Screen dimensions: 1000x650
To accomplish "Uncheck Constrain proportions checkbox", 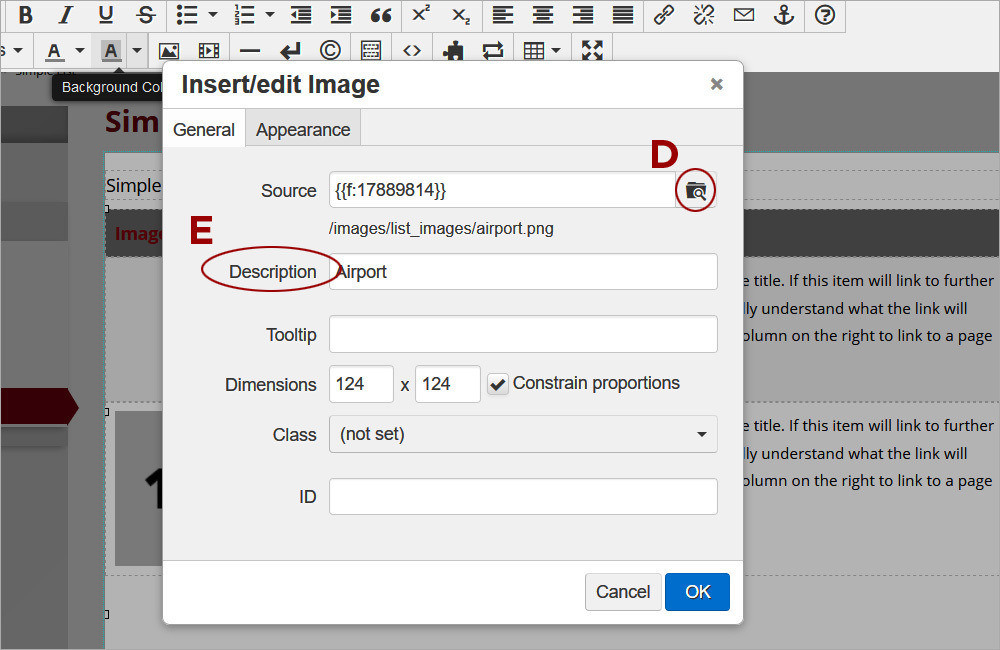I will pos(498,384).
